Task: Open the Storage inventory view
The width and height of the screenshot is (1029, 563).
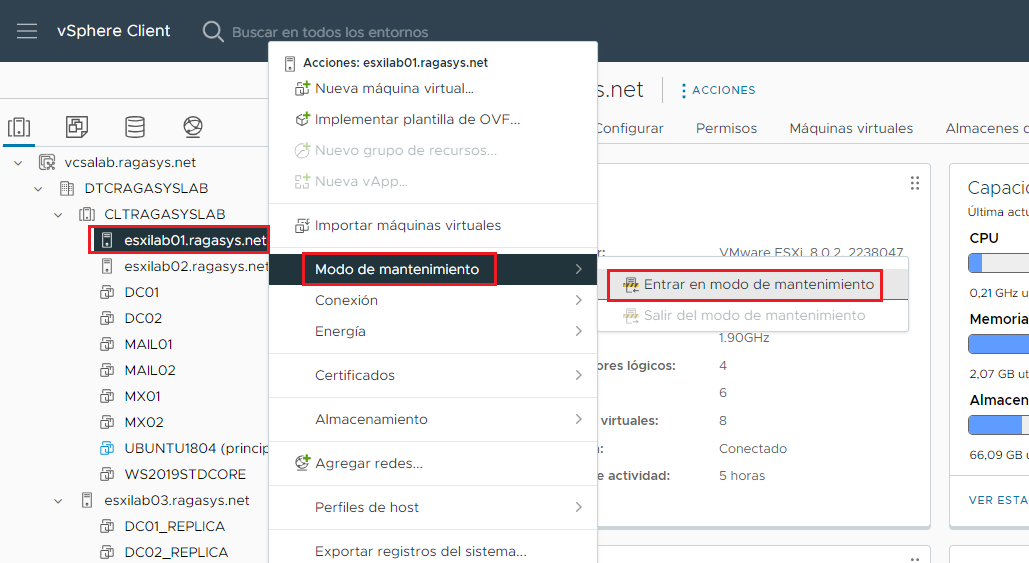Action: coord(135,127)
